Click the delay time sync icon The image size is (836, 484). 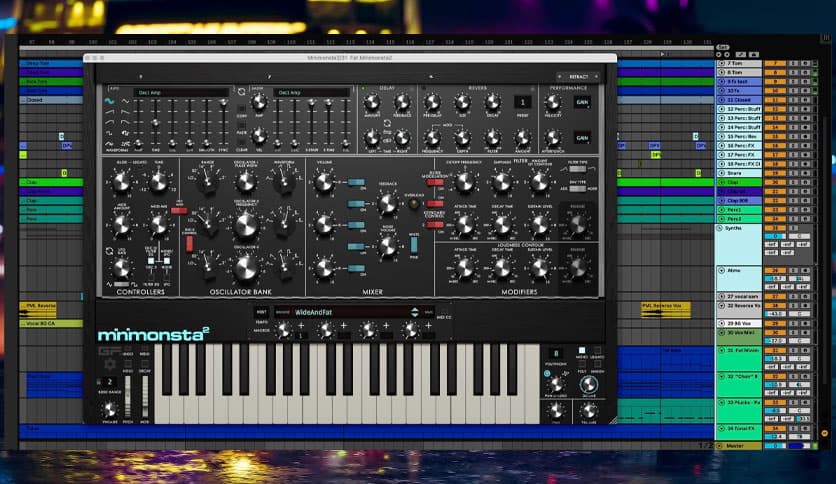(x=387, y=123)
